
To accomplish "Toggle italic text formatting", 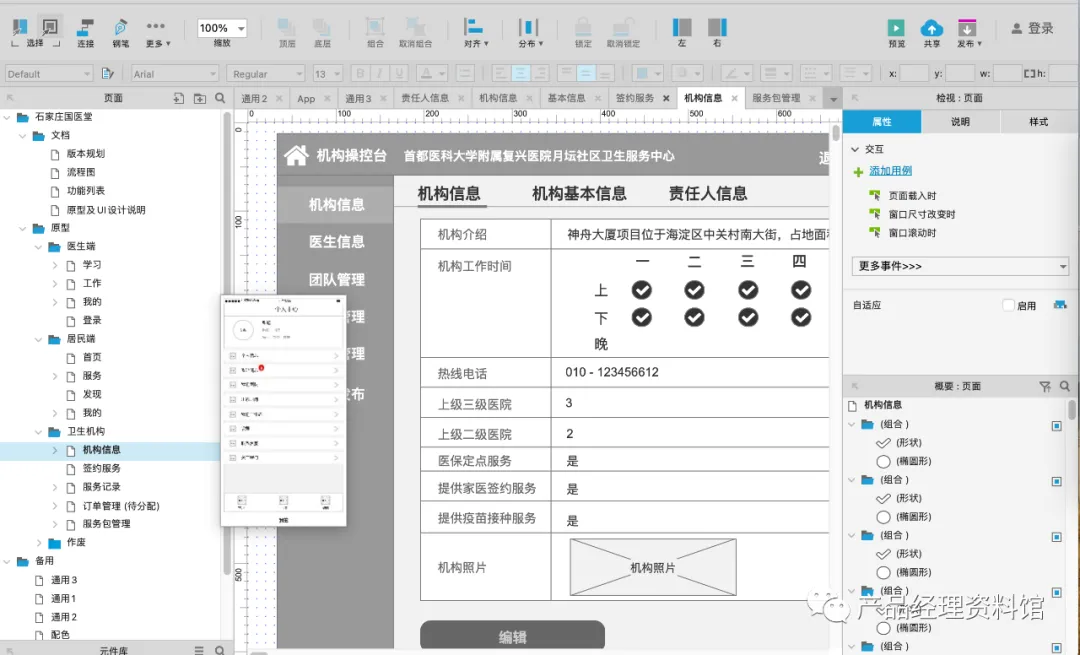I will pos(379,73).
